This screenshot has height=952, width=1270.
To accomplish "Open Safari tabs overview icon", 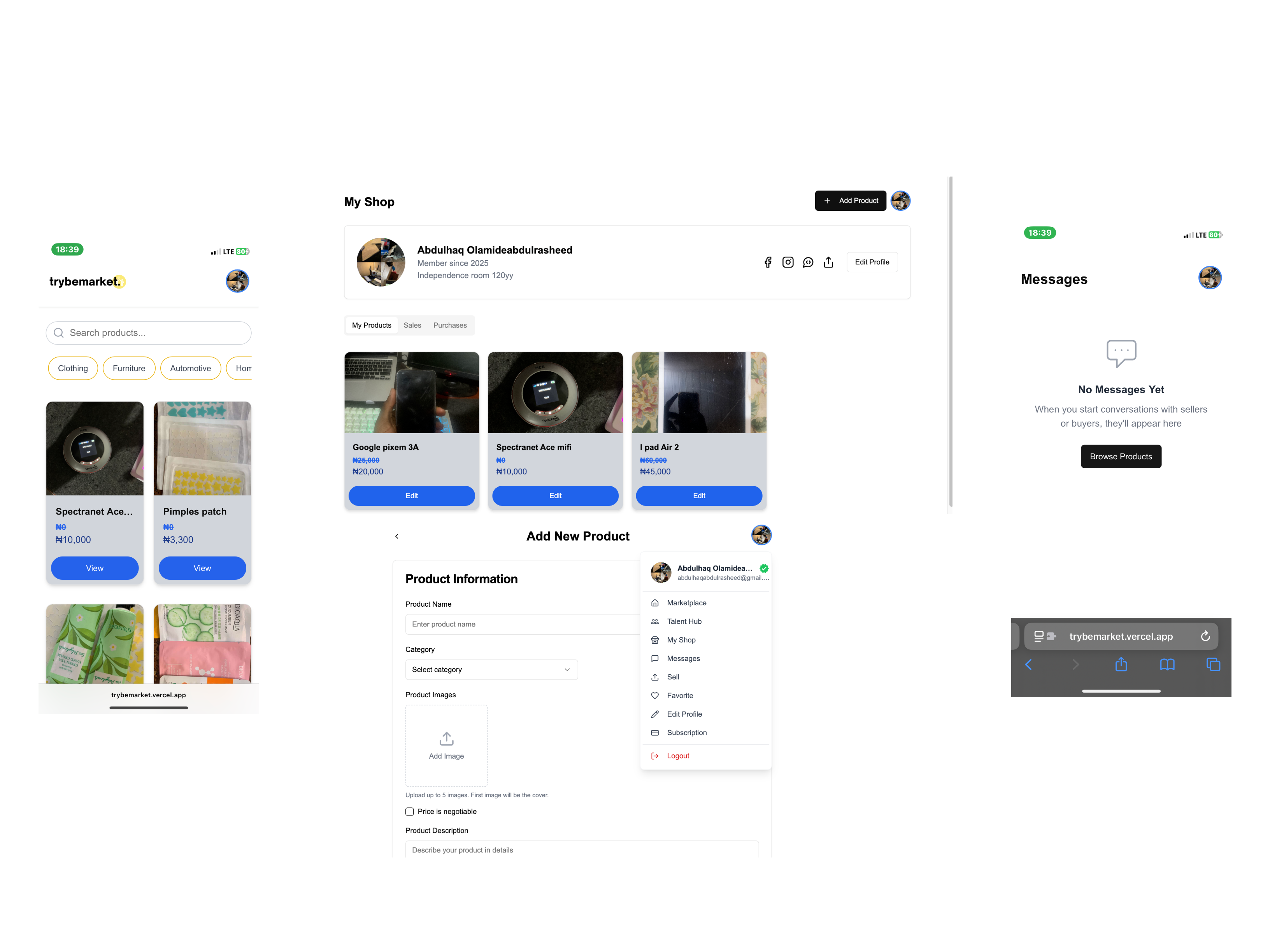I will tap(1213, 665).
